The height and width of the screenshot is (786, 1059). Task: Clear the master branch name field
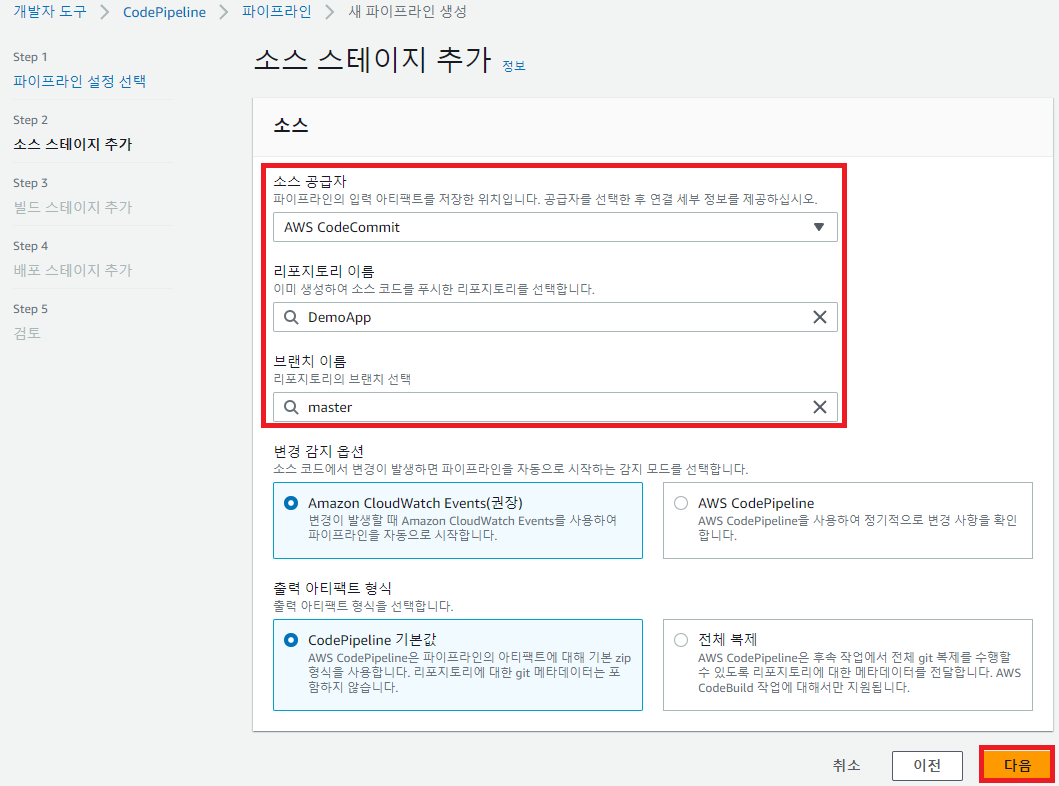(x=819, y=407)
